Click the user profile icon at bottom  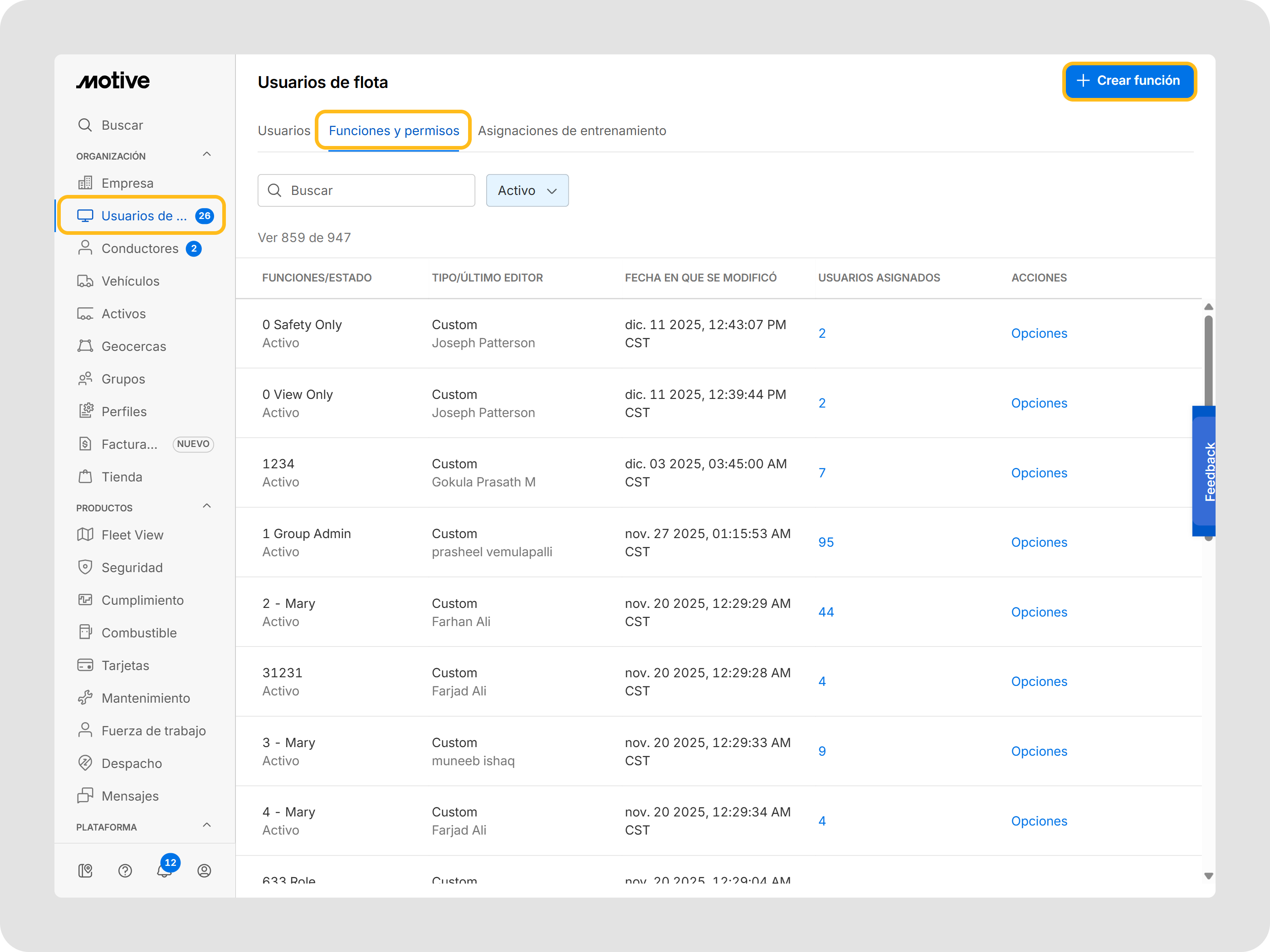204,870
